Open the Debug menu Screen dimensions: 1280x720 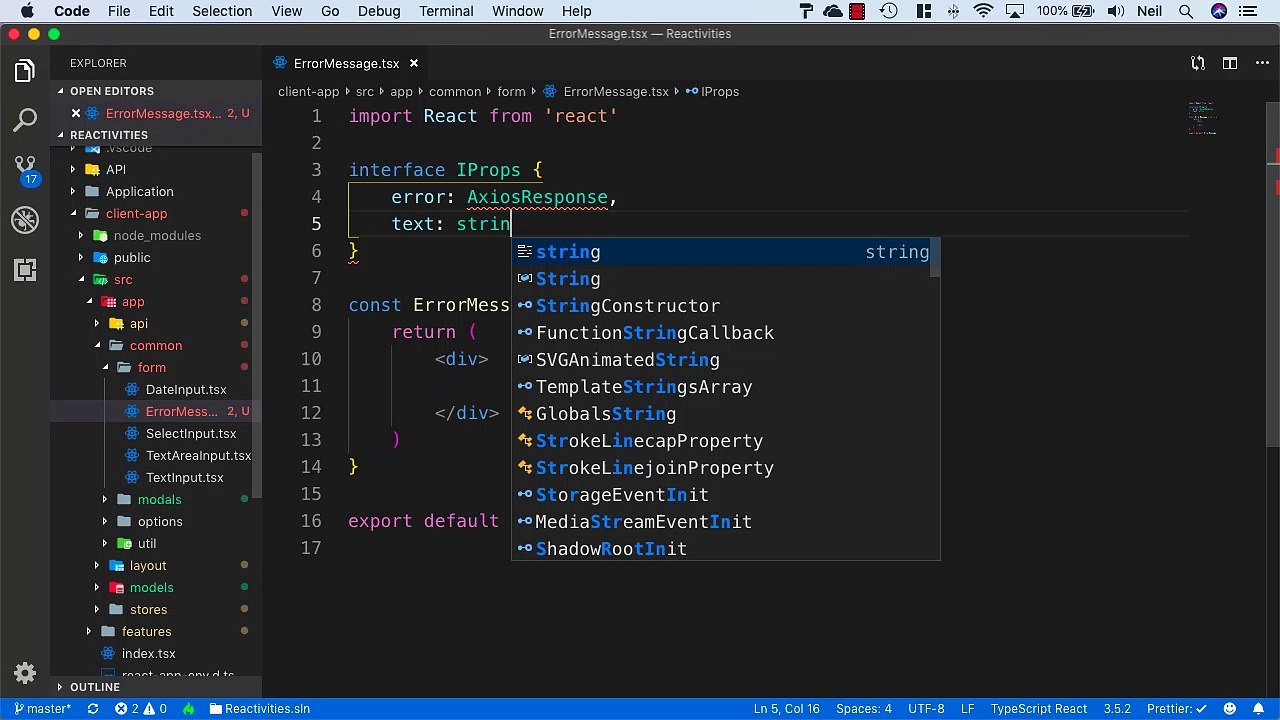point(379,11)
